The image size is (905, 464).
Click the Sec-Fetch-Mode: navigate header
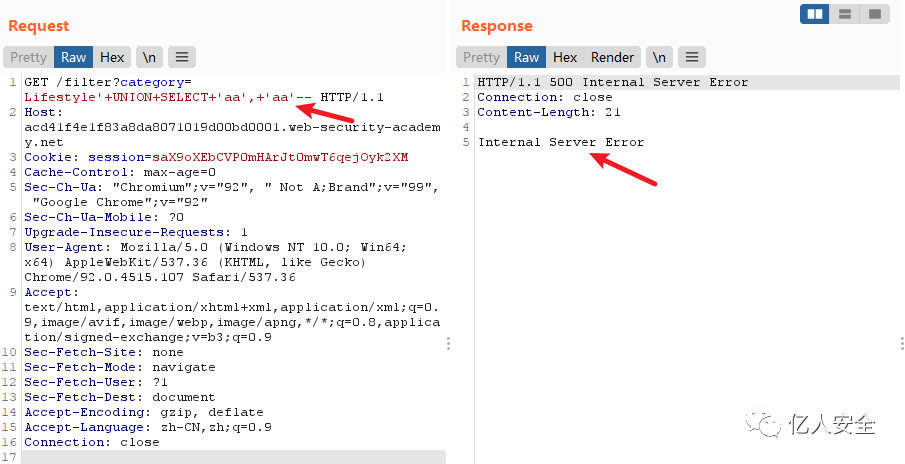click(119, 367)
